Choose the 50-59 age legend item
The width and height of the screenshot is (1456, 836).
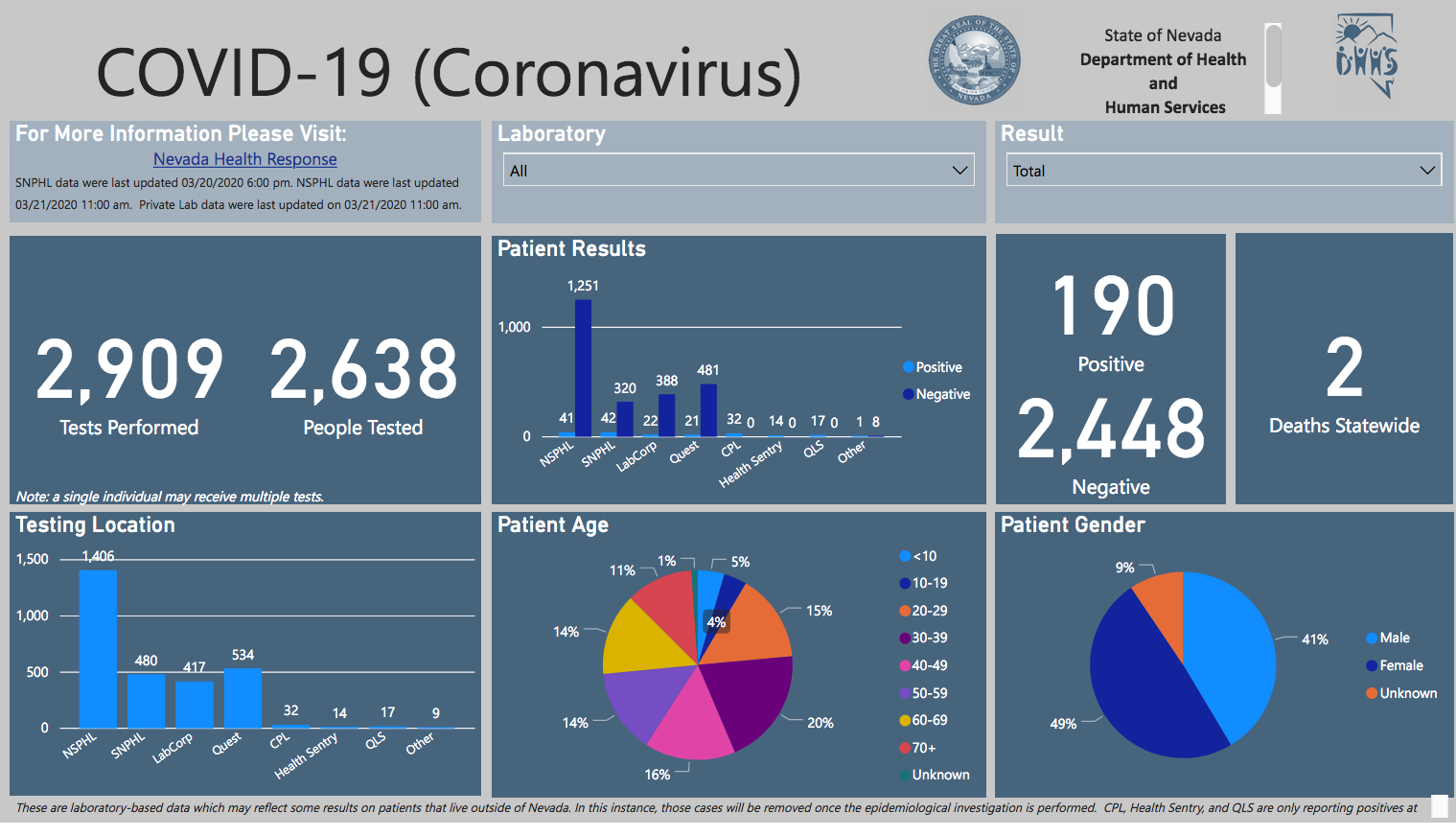tap(923, 693)
